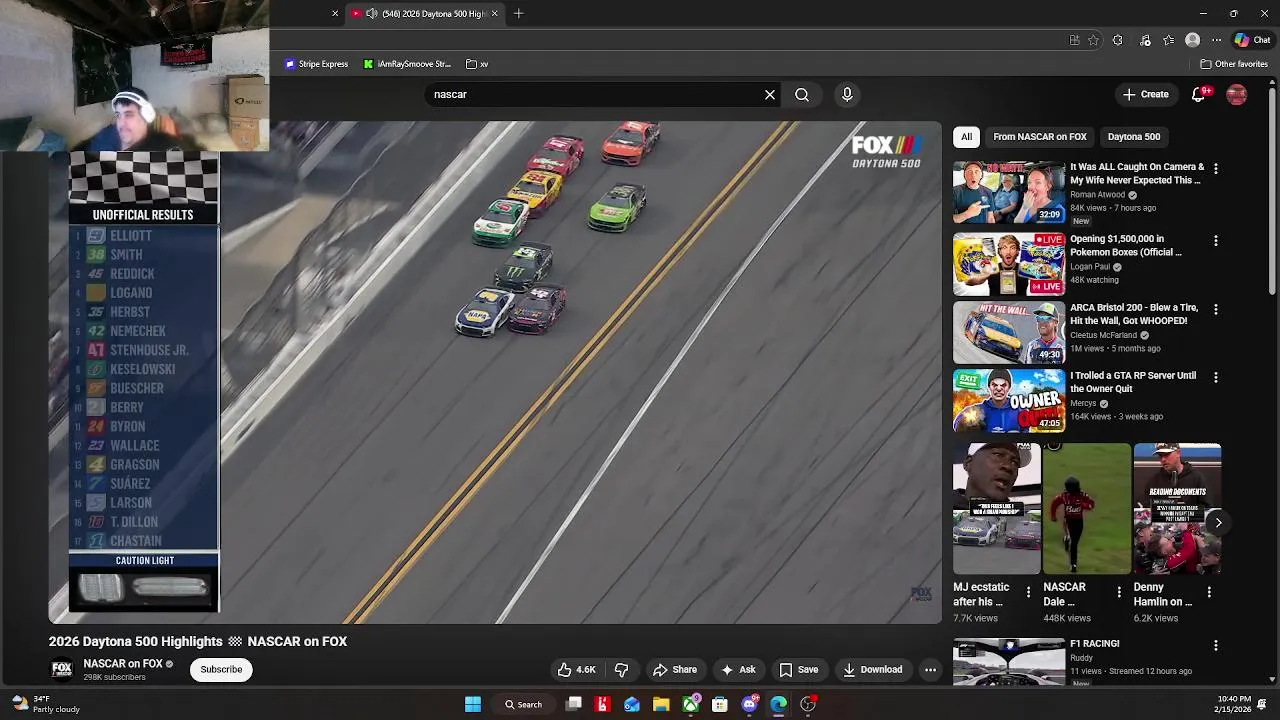Viewport: 1280px width, 720px height.
Task: Open Logan Paul live stream thumbnail
Action: 1008,264
